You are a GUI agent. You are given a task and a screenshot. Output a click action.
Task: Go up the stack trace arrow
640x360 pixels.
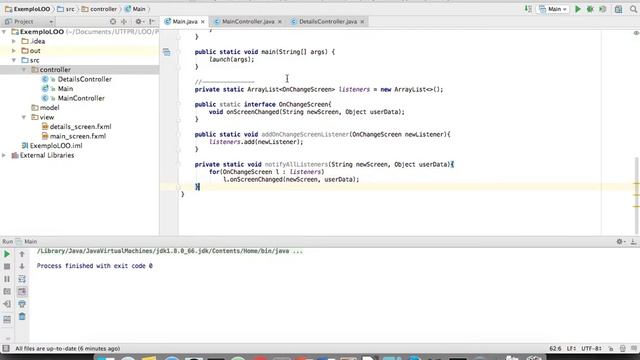pyautogui.click(x=22, y=254)
